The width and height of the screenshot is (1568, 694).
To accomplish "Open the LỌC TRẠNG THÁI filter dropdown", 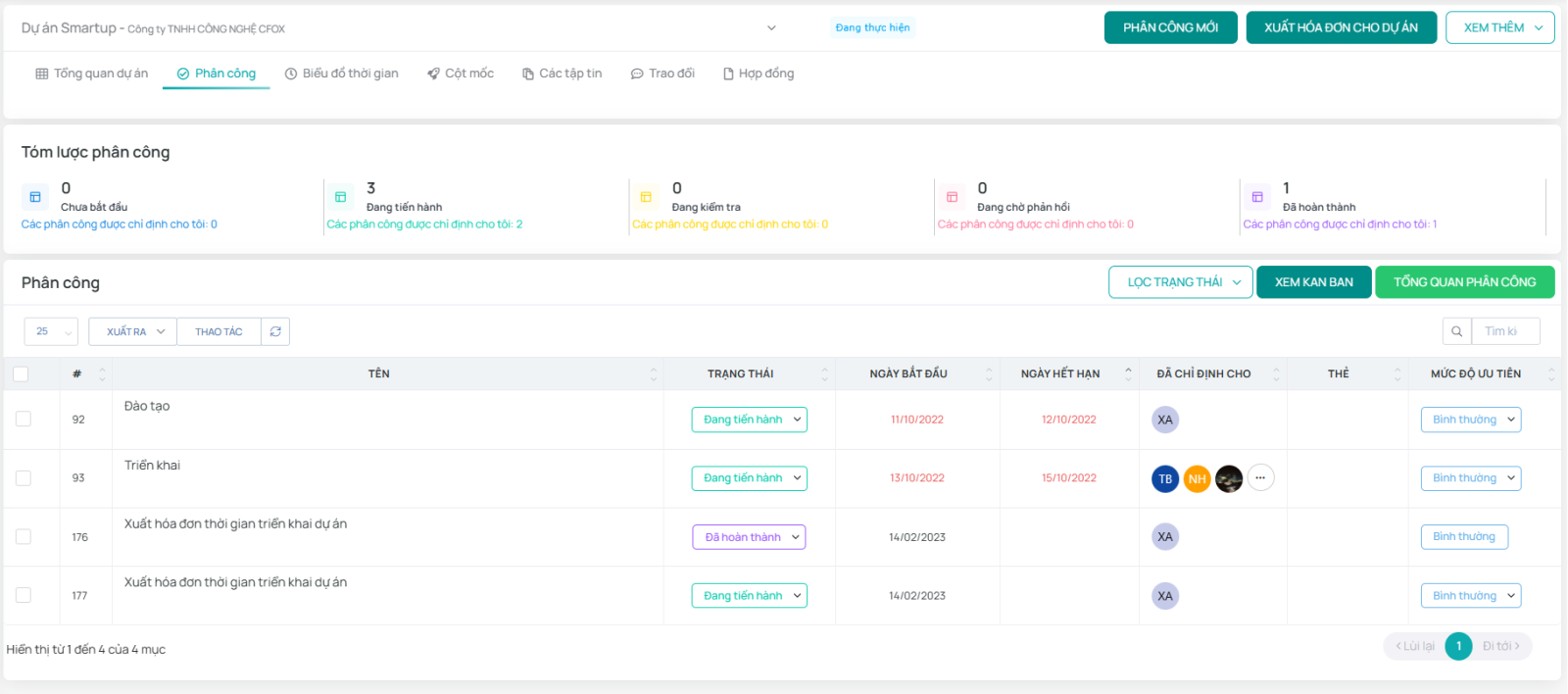I will click(1181, 282).
